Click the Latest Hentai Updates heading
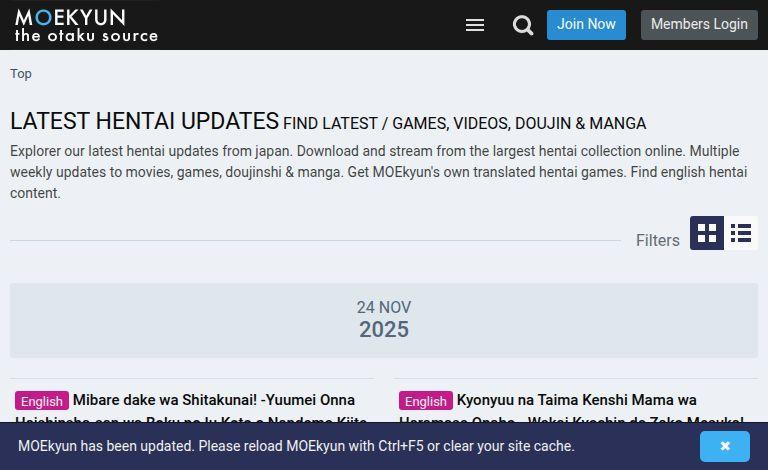The height and width of the screenshot is (470, 768). click(x=144, y=121)
